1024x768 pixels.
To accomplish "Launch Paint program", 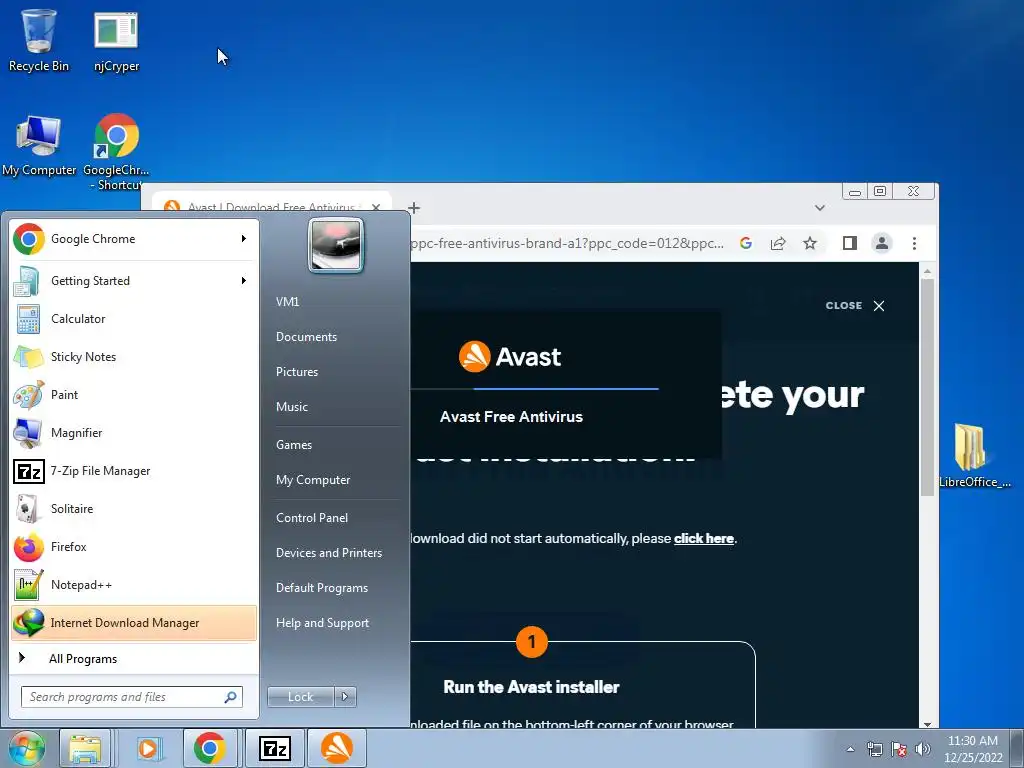I will pos(134,394).
